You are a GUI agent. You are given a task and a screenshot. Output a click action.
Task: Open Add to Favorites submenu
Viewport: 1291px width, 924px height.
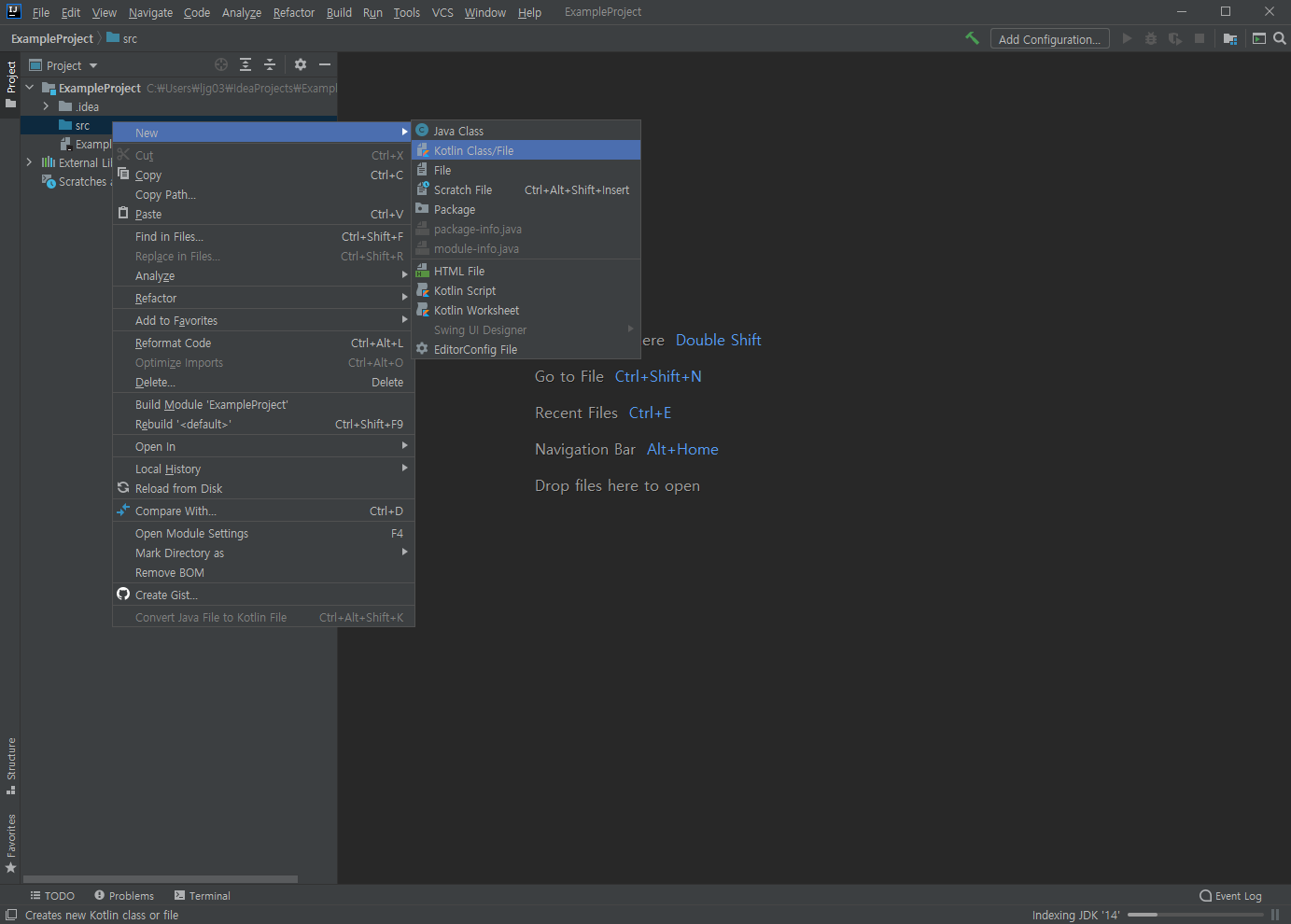(263, 320)
